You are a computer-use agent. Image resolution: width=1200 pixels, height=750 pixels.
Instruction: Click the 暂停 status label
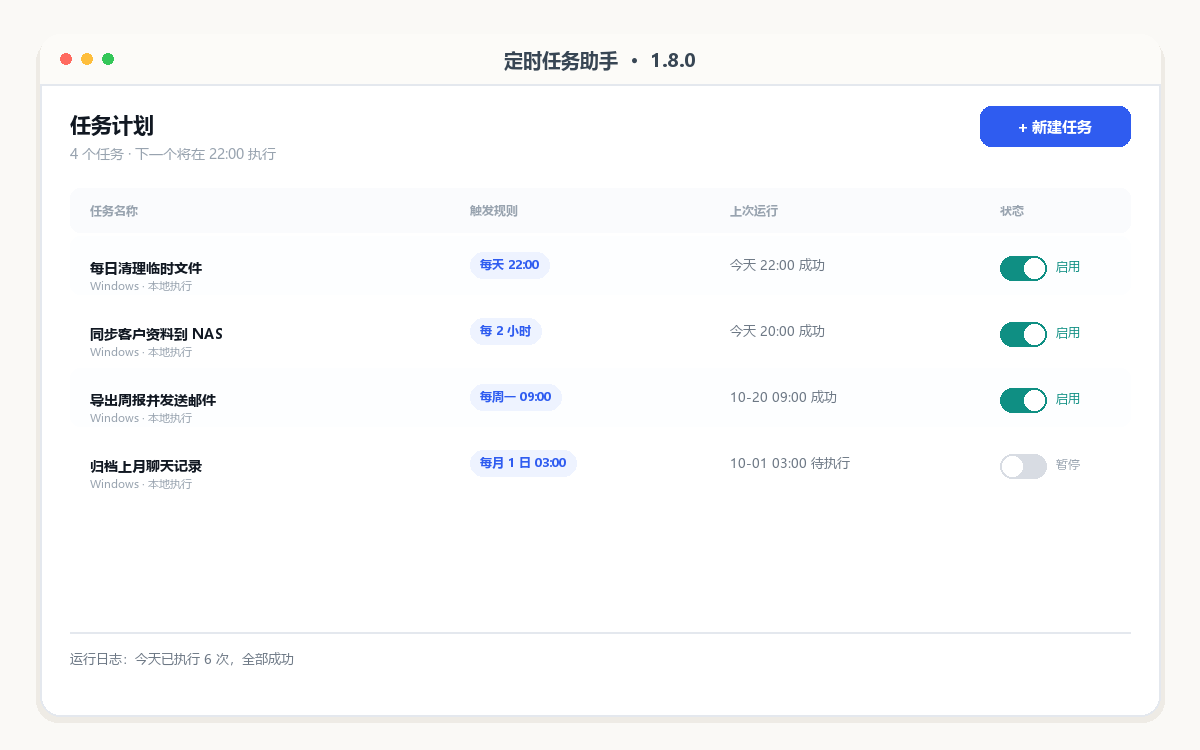click(1068, 465)
